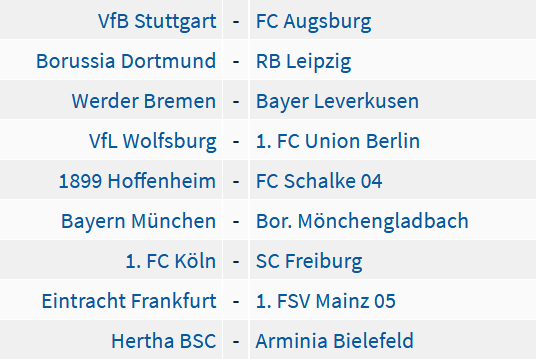
Task: Select 1. FC Union Berlin link
Action: pyautogui.click(x=338, y=141)
